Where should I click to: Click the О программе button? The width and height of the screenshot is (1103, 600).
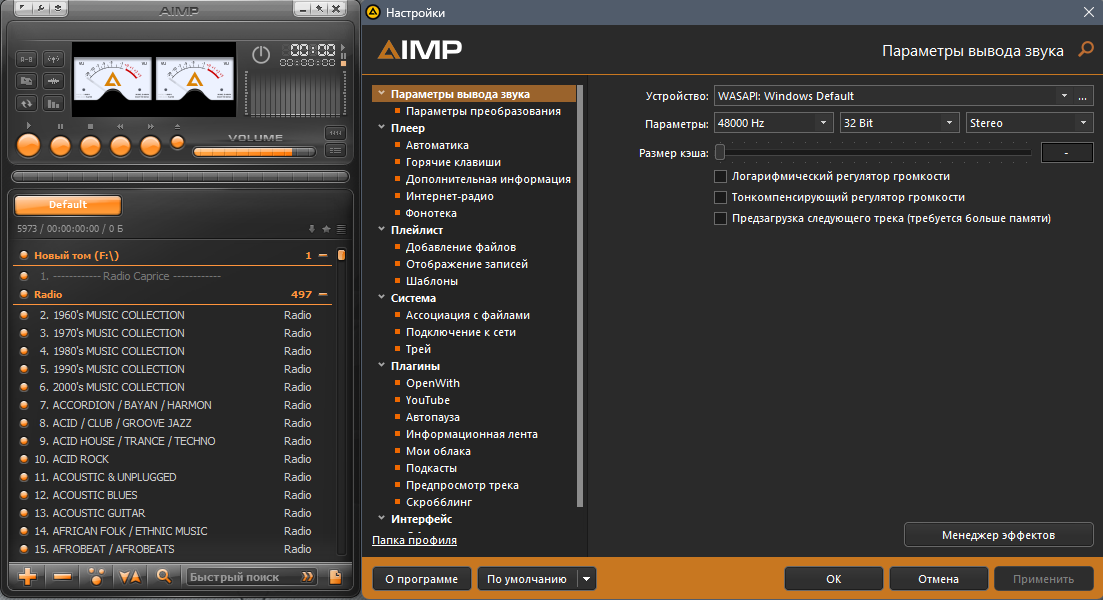421,579
